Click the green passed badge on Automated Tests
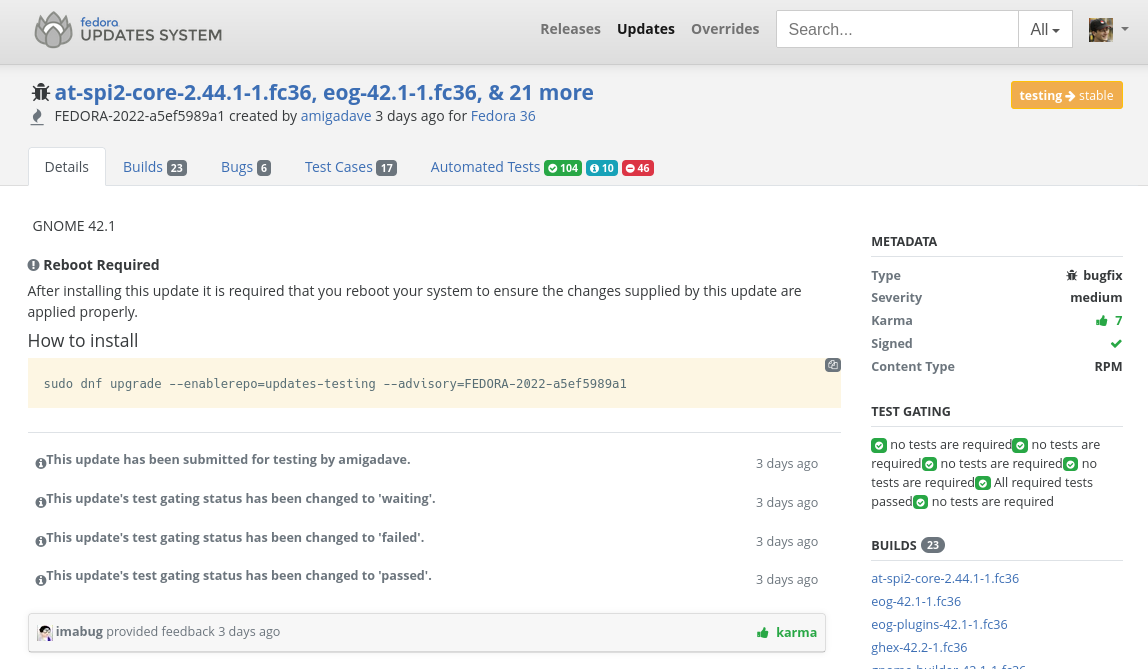This screenshot has width=1148, height=669. pos(562,167)
